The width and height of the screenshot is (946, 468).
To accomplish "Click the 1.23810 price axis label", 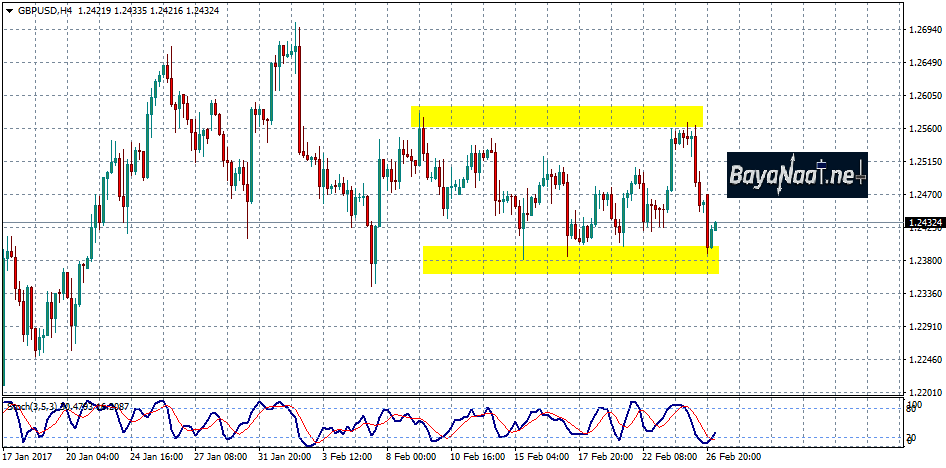I will point(924,261).
